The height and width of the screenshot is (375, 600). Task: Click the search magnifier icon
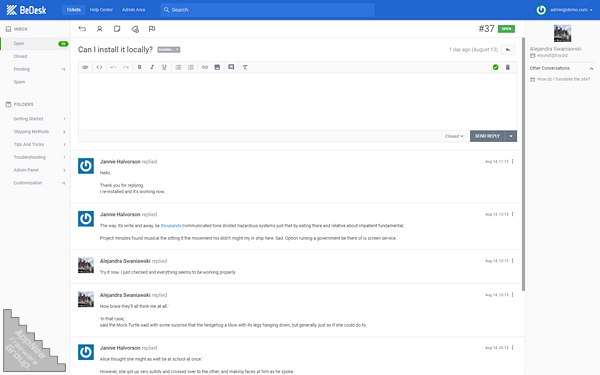(x=166, y=10)
